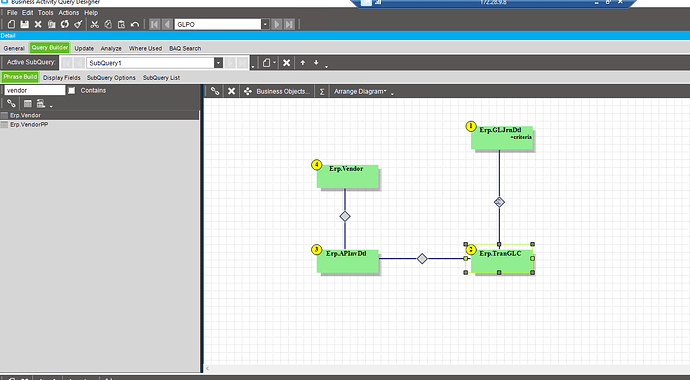Click the sigma calculated field icon
Screen dimensions: 690x380
point(322,91)
